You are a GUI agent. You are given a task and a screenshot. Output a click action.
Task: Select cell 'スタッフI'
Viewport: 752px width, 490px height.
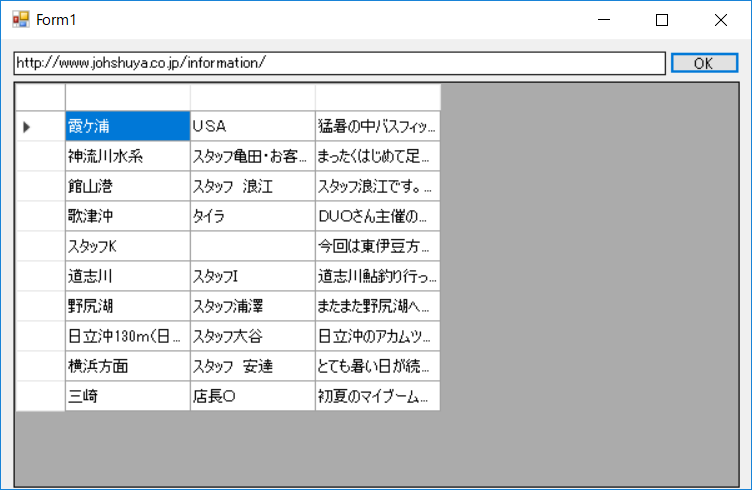(253, 276)
